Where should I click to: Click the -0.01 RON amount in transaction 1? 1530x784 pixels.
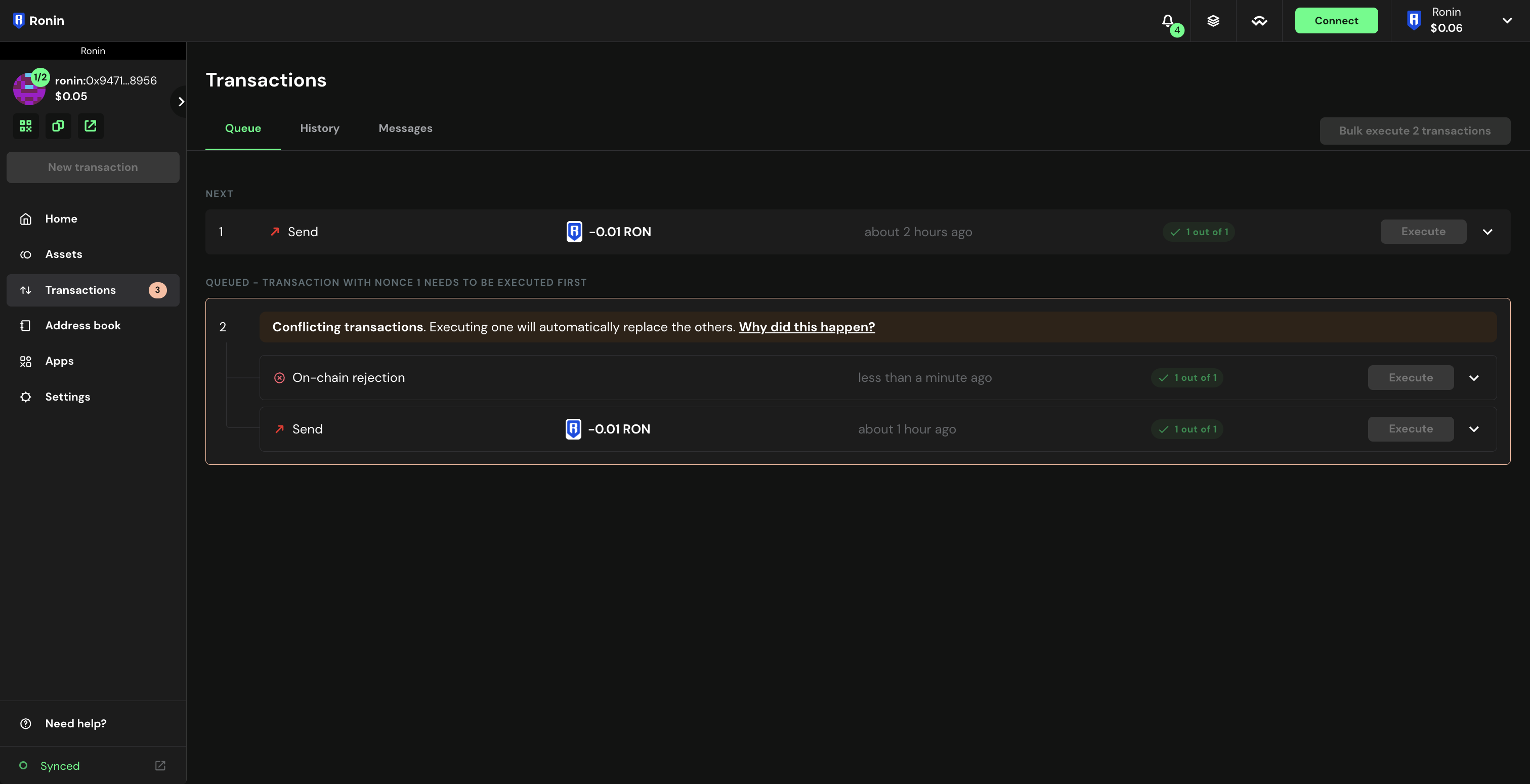(x=619, y=232)
